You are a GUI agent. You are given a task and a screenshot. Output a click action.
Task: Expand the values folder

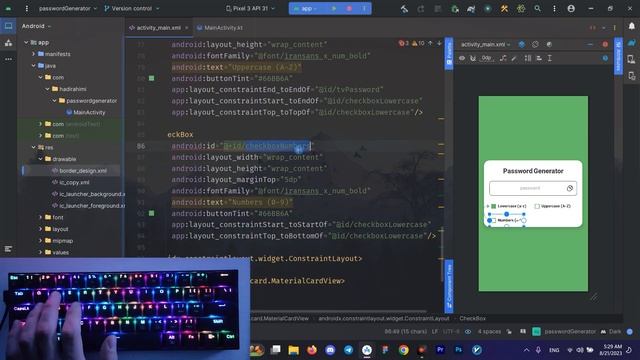[40, 253]
